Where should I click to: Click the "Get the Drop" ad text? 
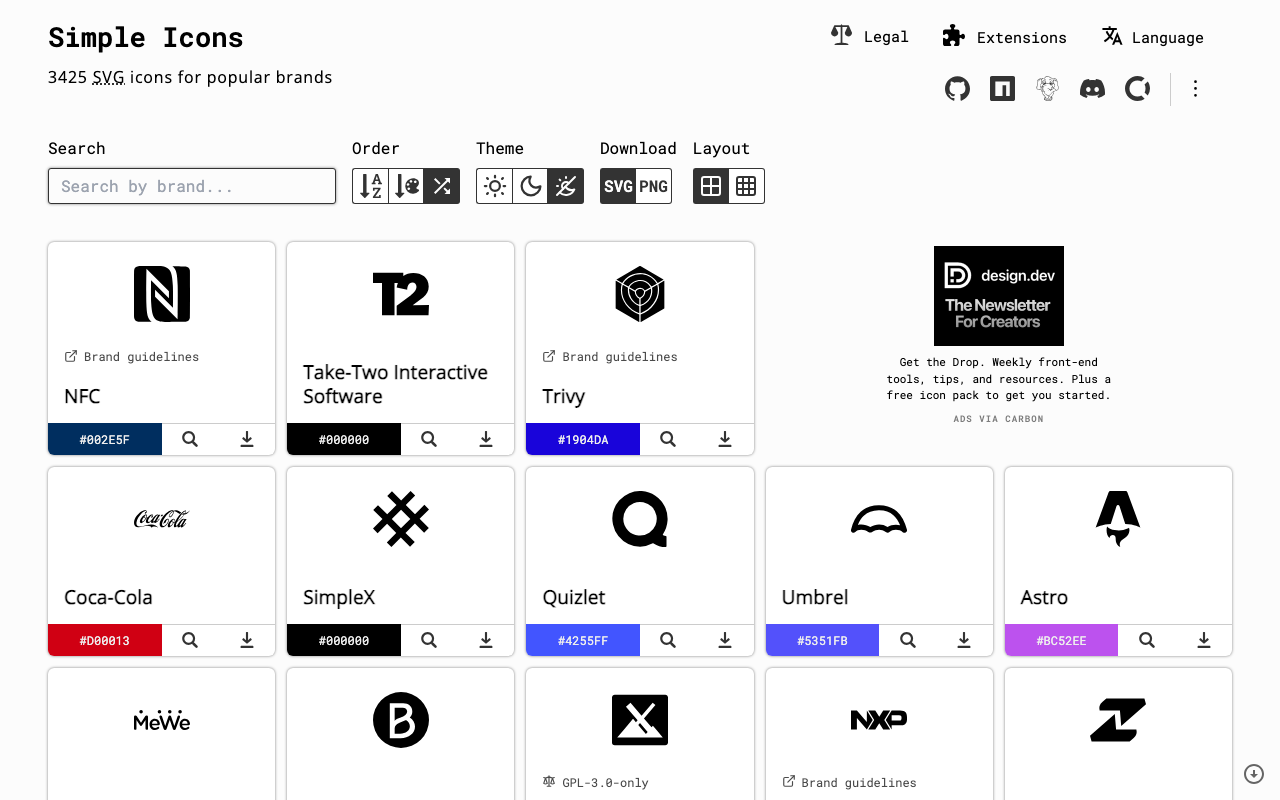(x=999, y=379)
